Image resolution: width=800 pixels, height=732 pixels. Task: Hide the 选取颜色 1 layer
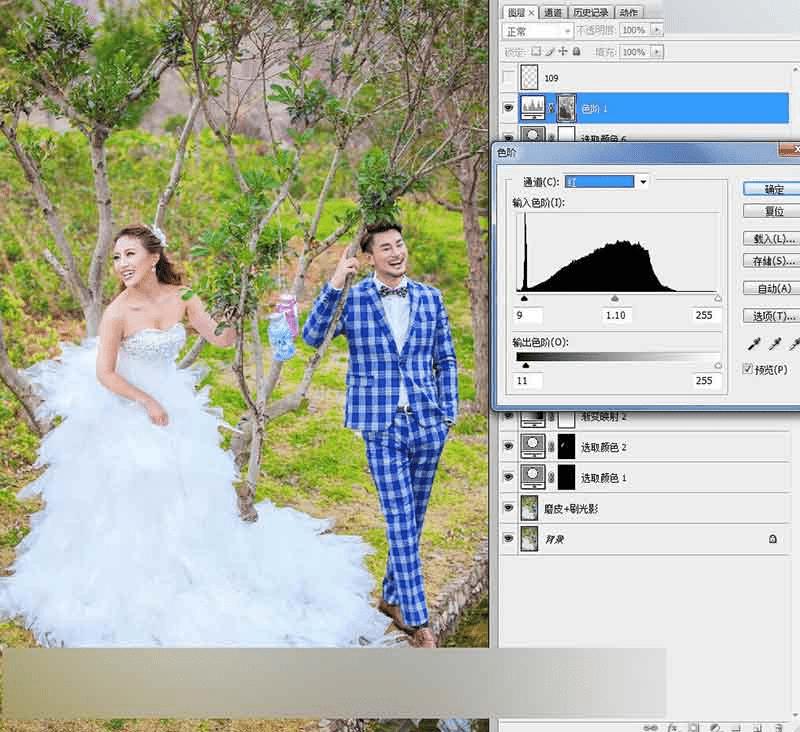[508, 477]
